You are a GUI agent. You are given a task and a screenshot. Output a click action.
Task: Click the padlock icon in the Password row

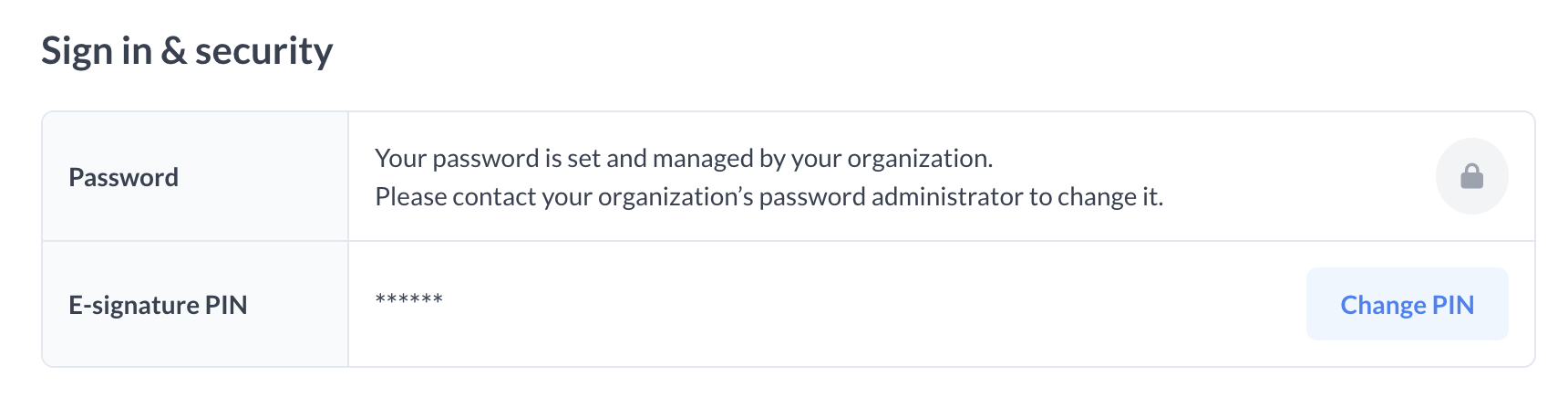(1471, 176)
